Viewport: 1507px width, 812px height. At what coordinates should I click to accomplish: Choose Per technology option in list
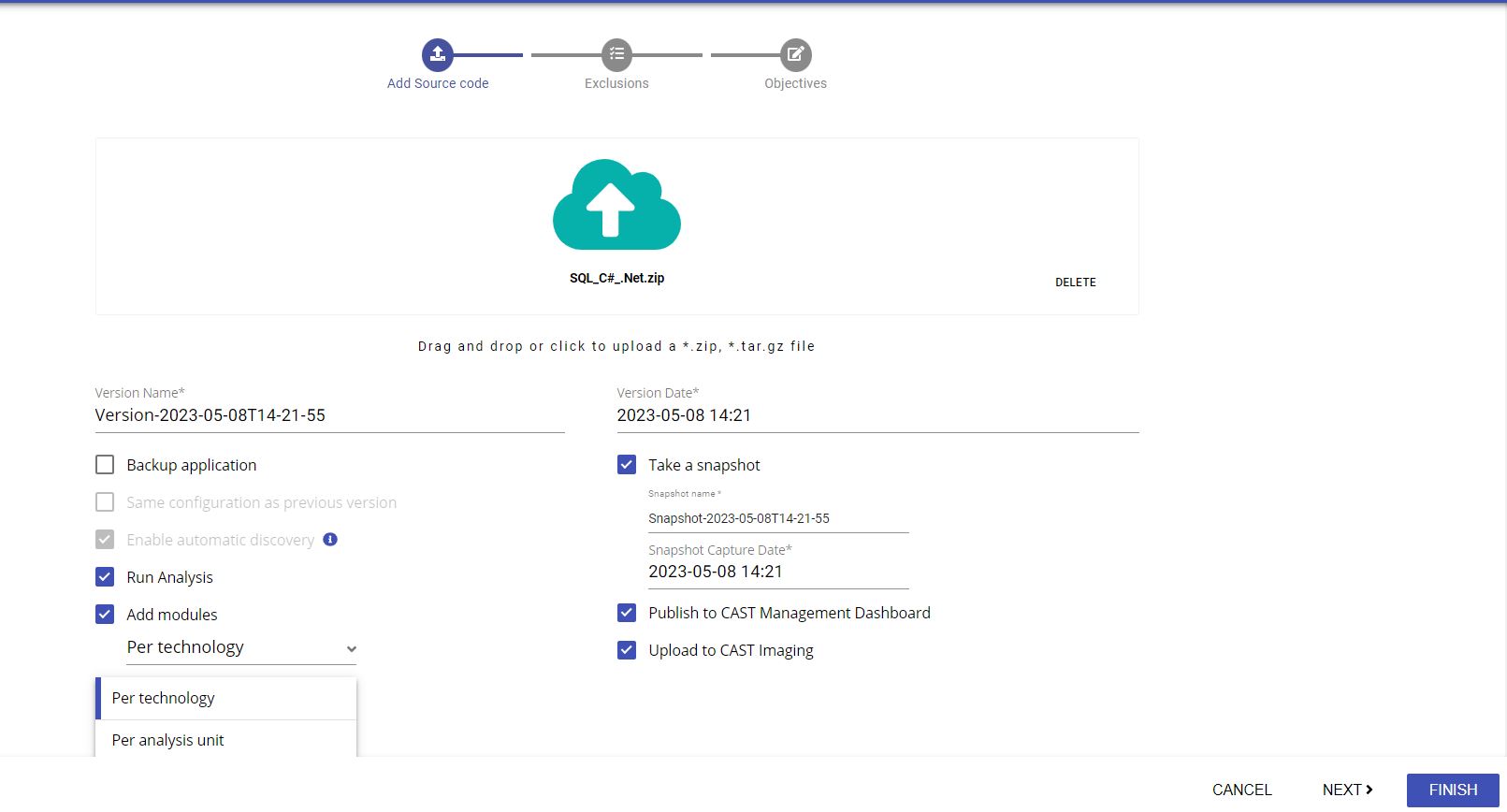pos(226,698)
